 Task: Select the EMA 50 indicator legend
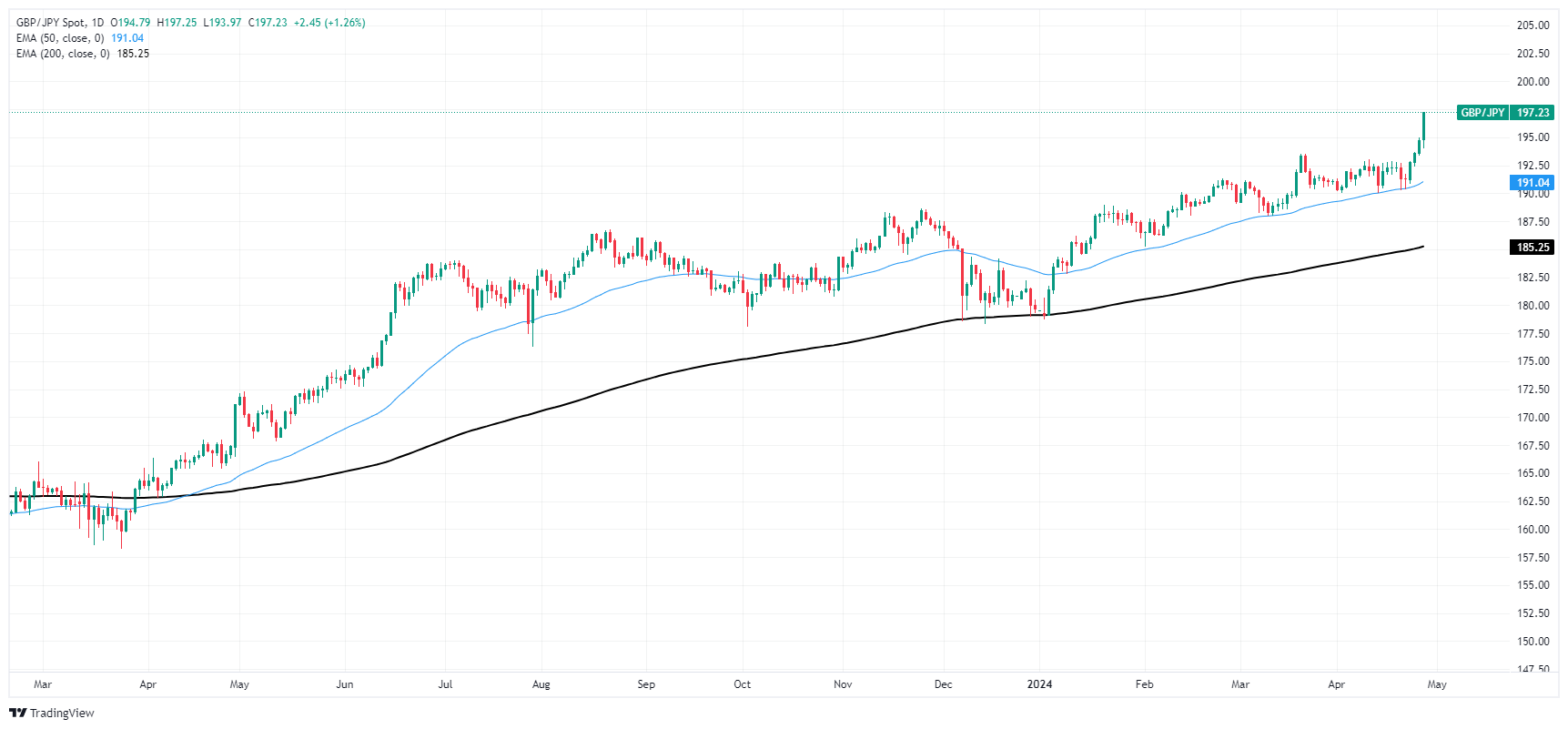pos(60,38)
